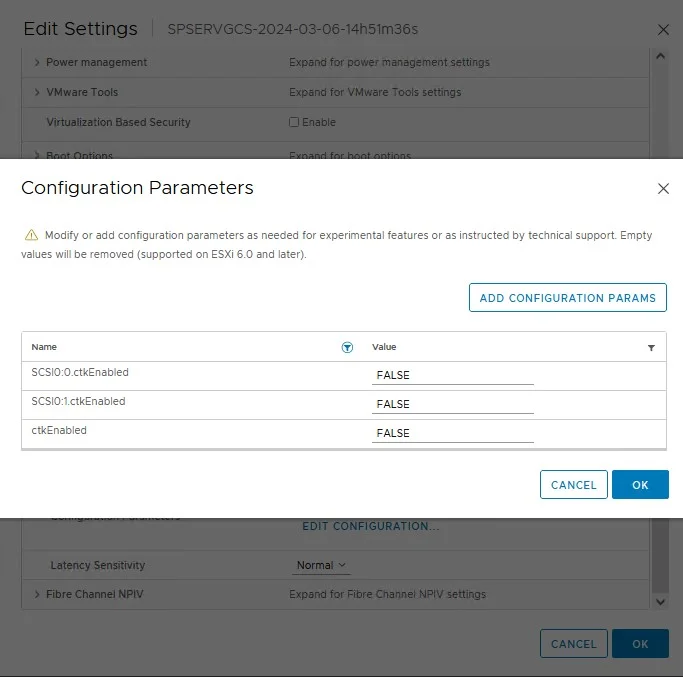683x677 pixels.
Task: Edit the ctkEnabled value field
Action: point(452,434)
